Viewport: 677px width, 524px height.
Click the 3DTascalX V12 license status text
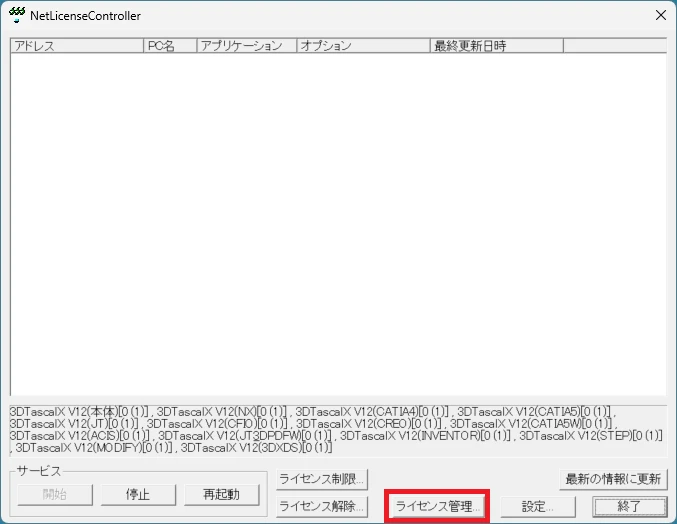[338, 429]
